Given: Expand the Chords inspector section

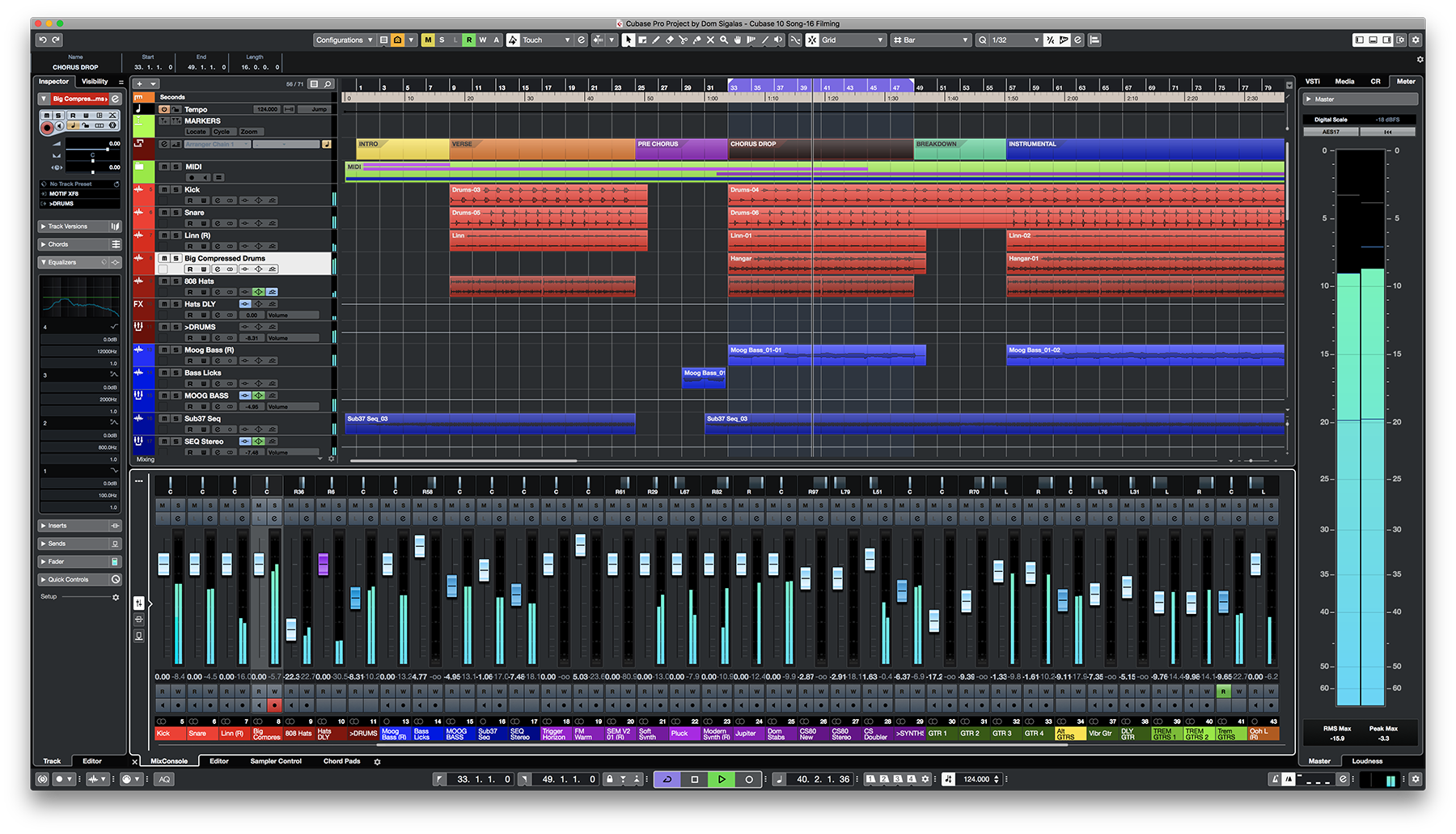Looking at the screenshot, I should (x=80, y=244).
